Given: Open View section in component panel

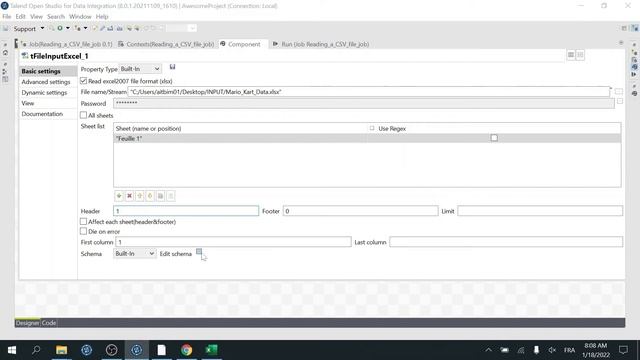Looking at the screenshot, I should click(x=48, y=103).
